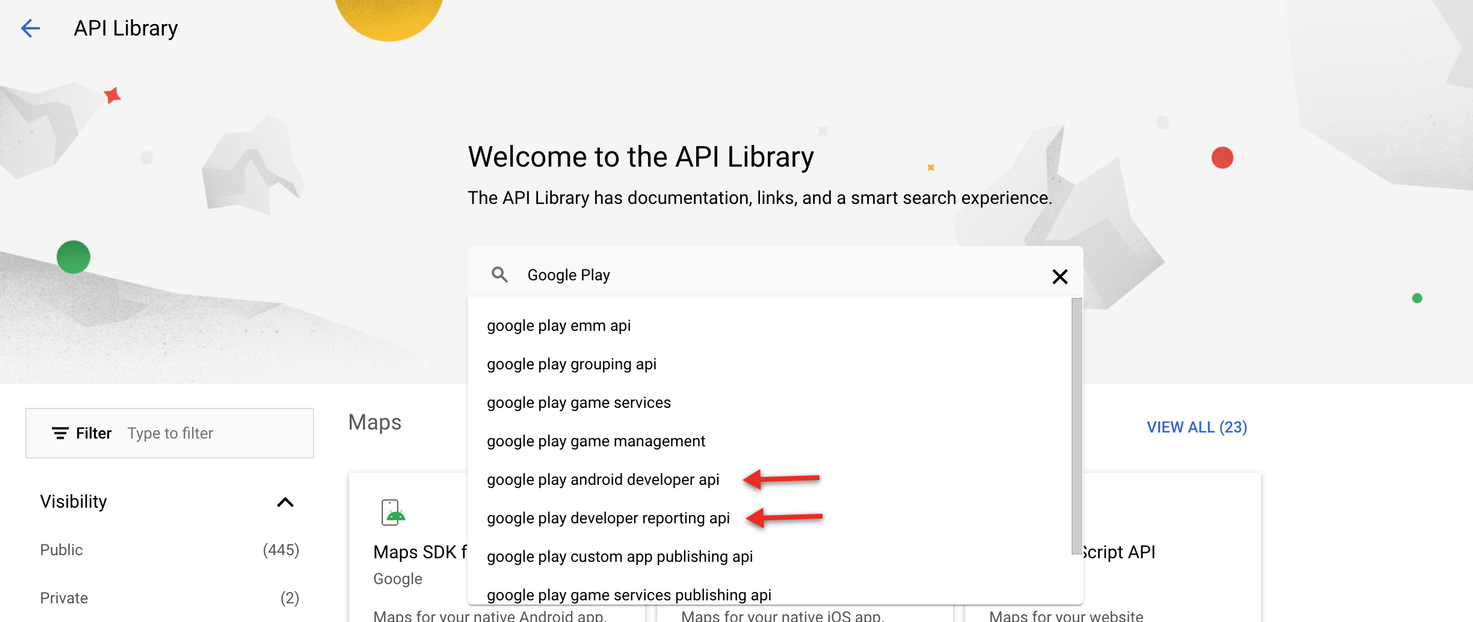Screen dimensions: 1473x622
Task: Pick google play game management suggestion
Action: 596,441
